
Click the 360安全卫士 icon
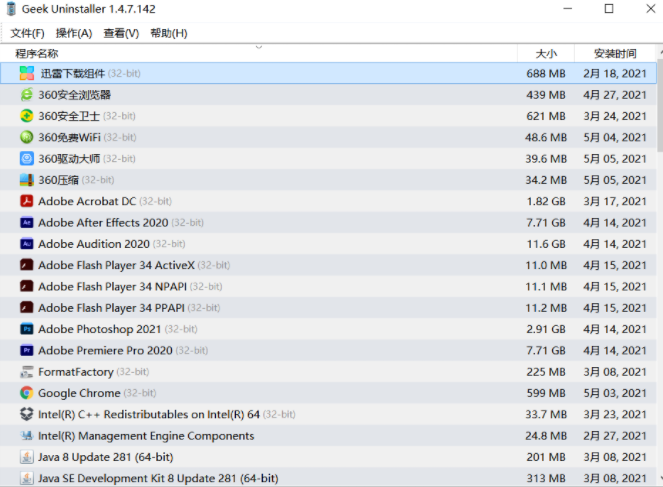click(27, 116)
